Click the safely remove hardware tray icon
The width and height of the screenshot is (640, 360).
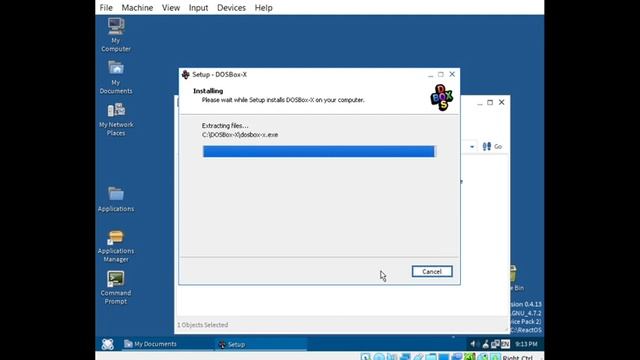(485, 344)
